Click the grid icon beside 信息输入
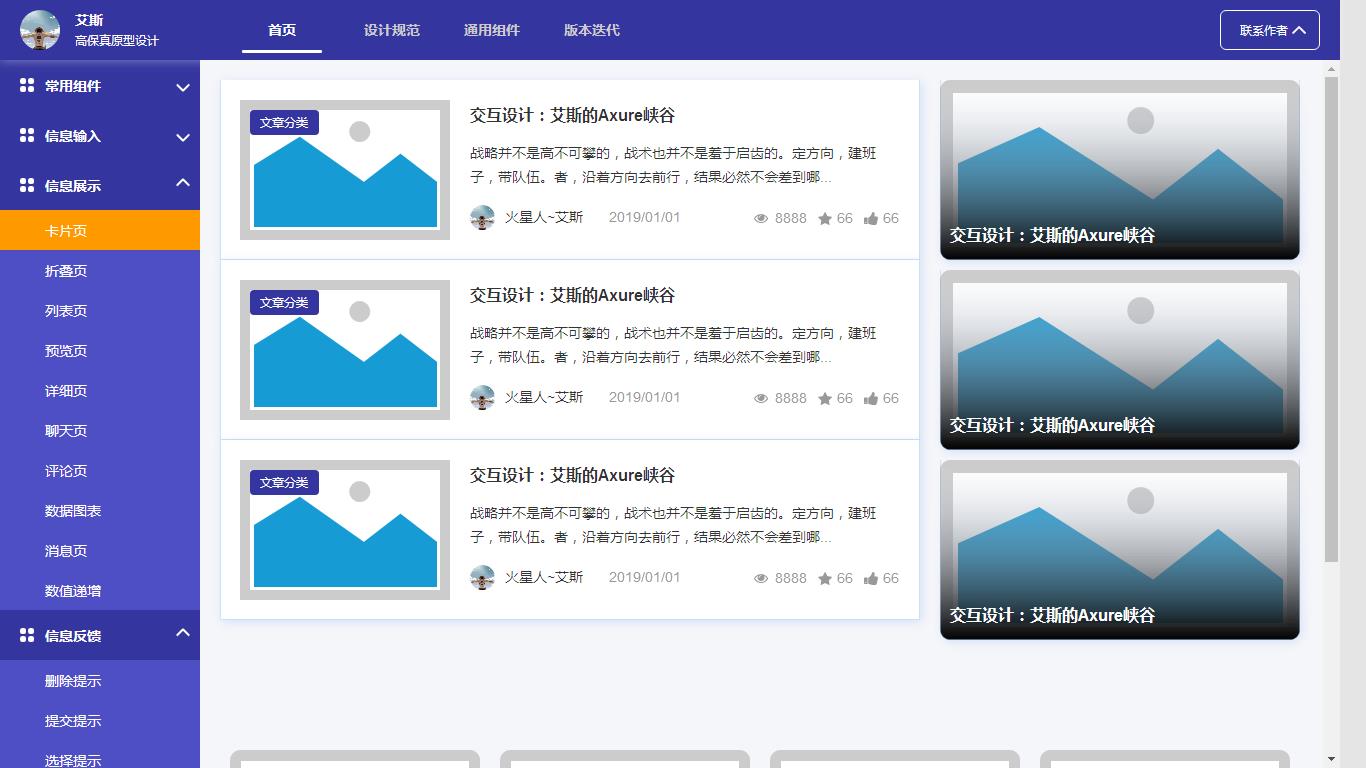 click(27, 136)
